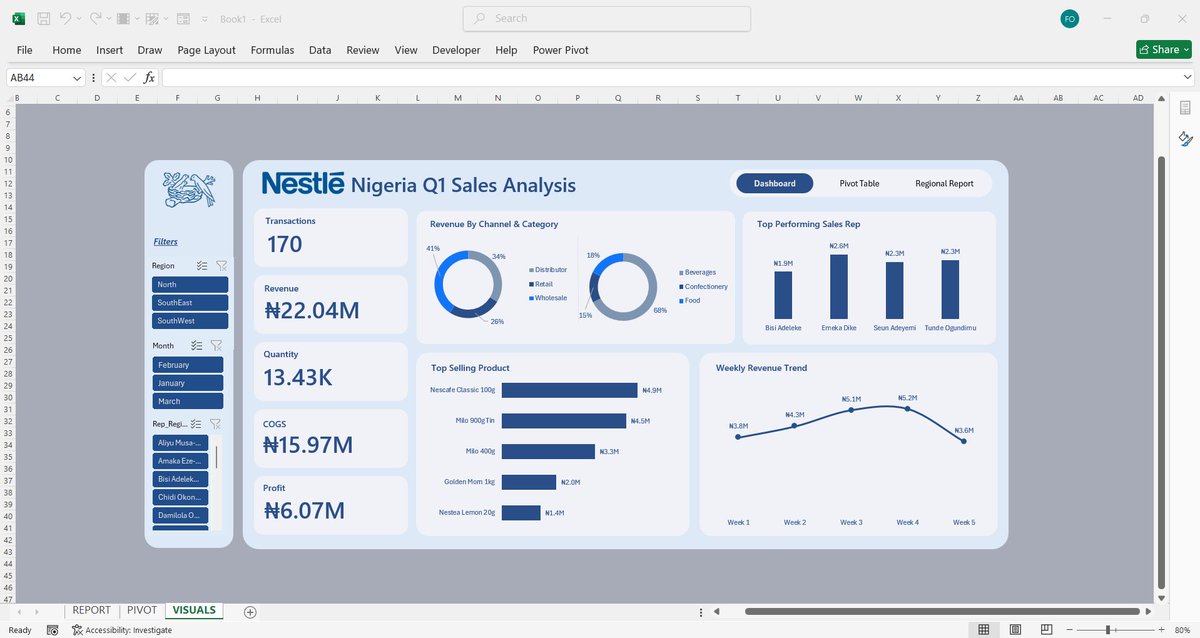Switch to Normal view icon
The width and height of the screenshot is (1200, 638).
[984, 630]
